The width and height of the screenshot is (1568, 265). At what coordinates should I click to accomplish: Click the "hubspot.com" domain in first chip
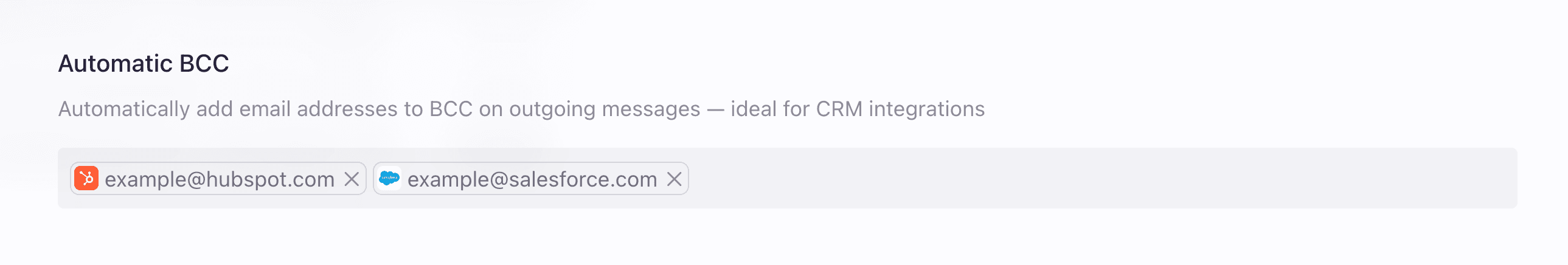[x=270, y=179]
